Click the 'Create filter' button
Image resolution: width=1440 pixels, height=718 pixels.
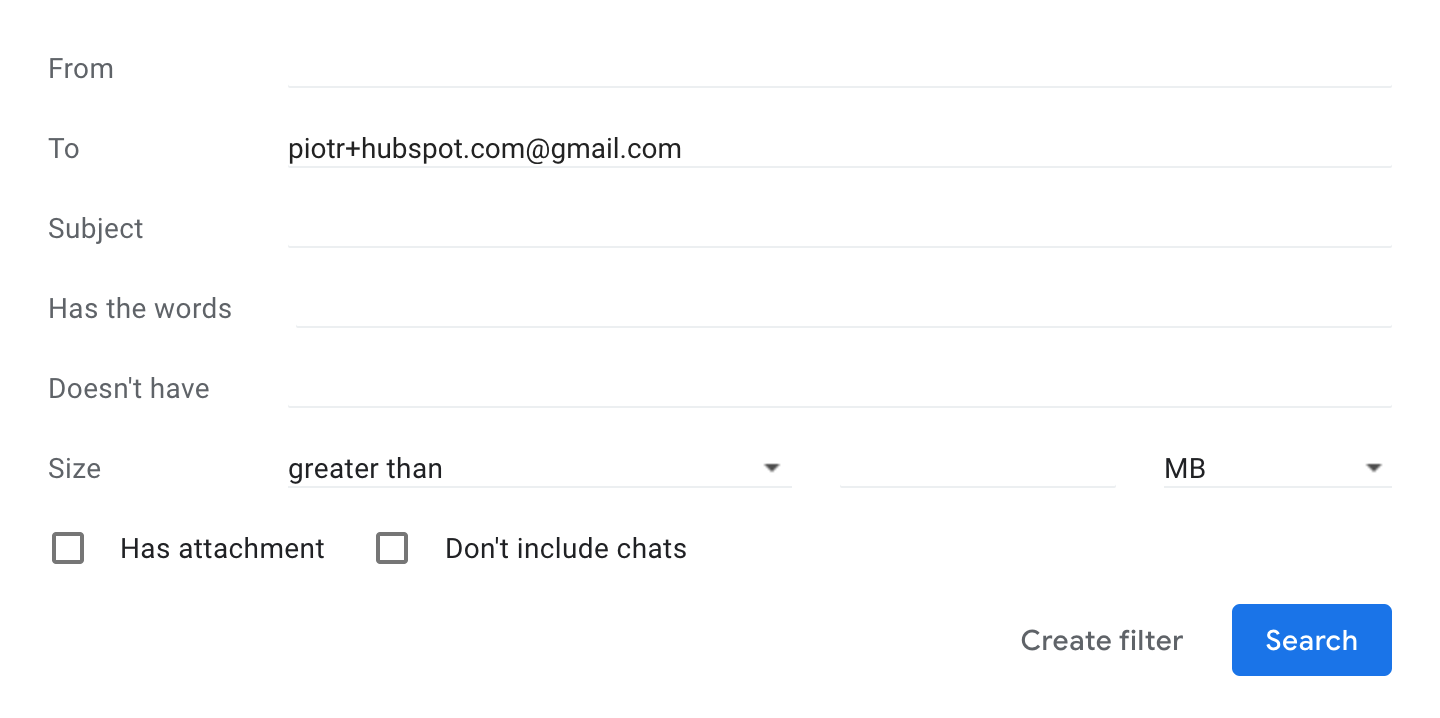pyautogui.click(x=1101, y=640)
